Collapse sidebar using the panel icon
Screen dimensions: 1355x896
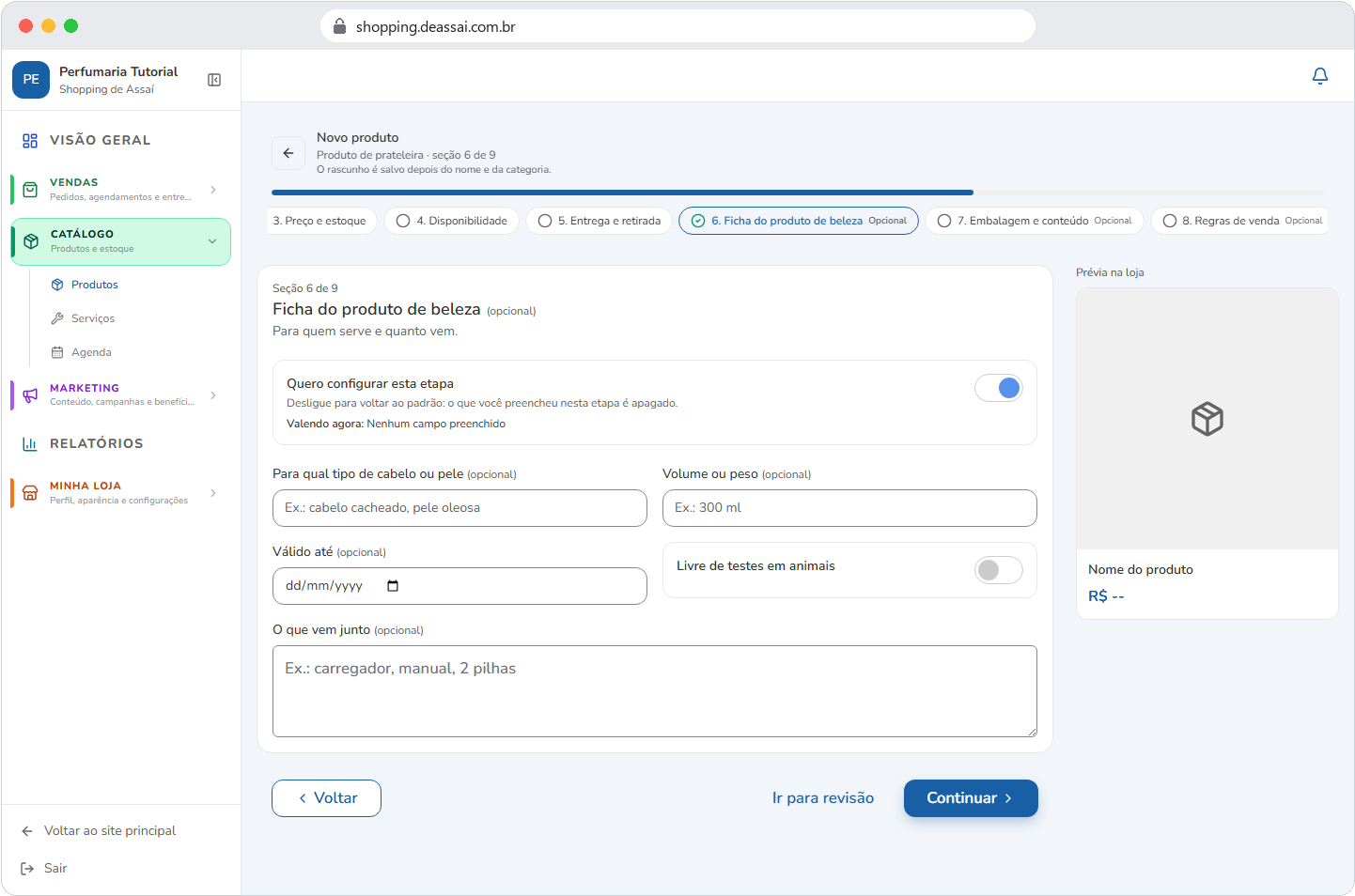pos(214,80)
